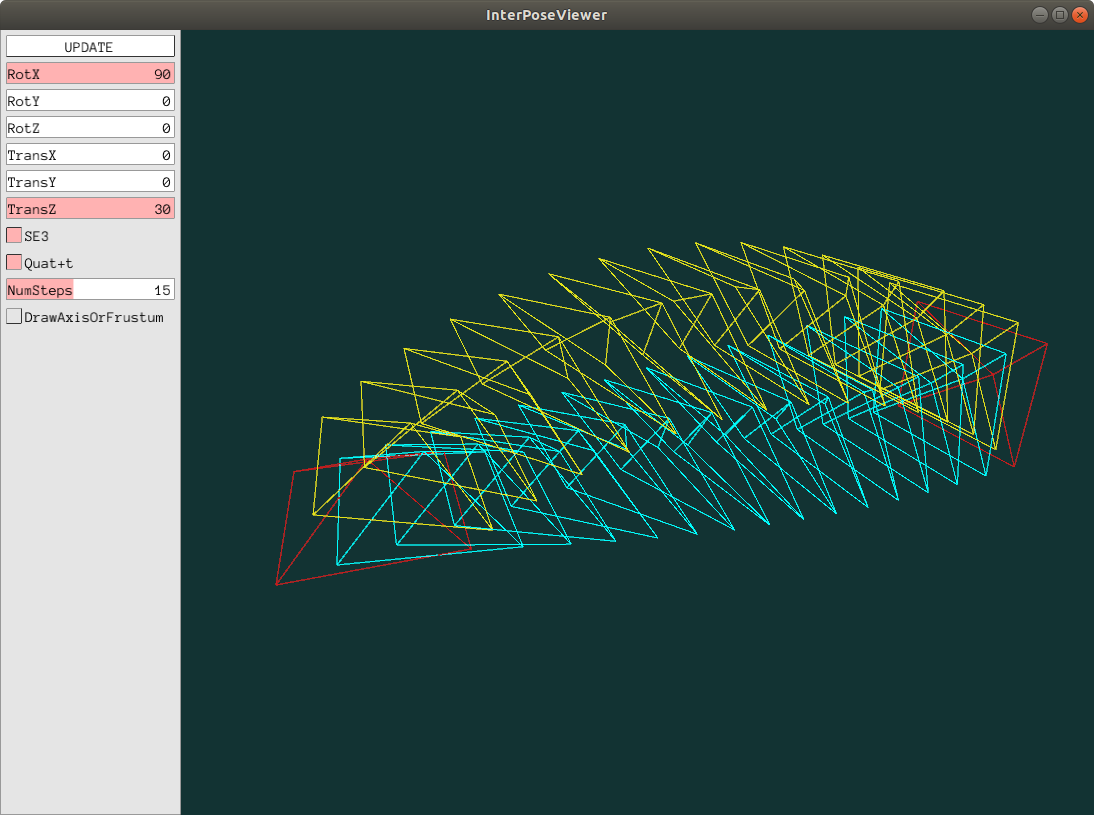Toggle the SE3 checkbox
Screen dimensions: 1094x815
point(14,235)
